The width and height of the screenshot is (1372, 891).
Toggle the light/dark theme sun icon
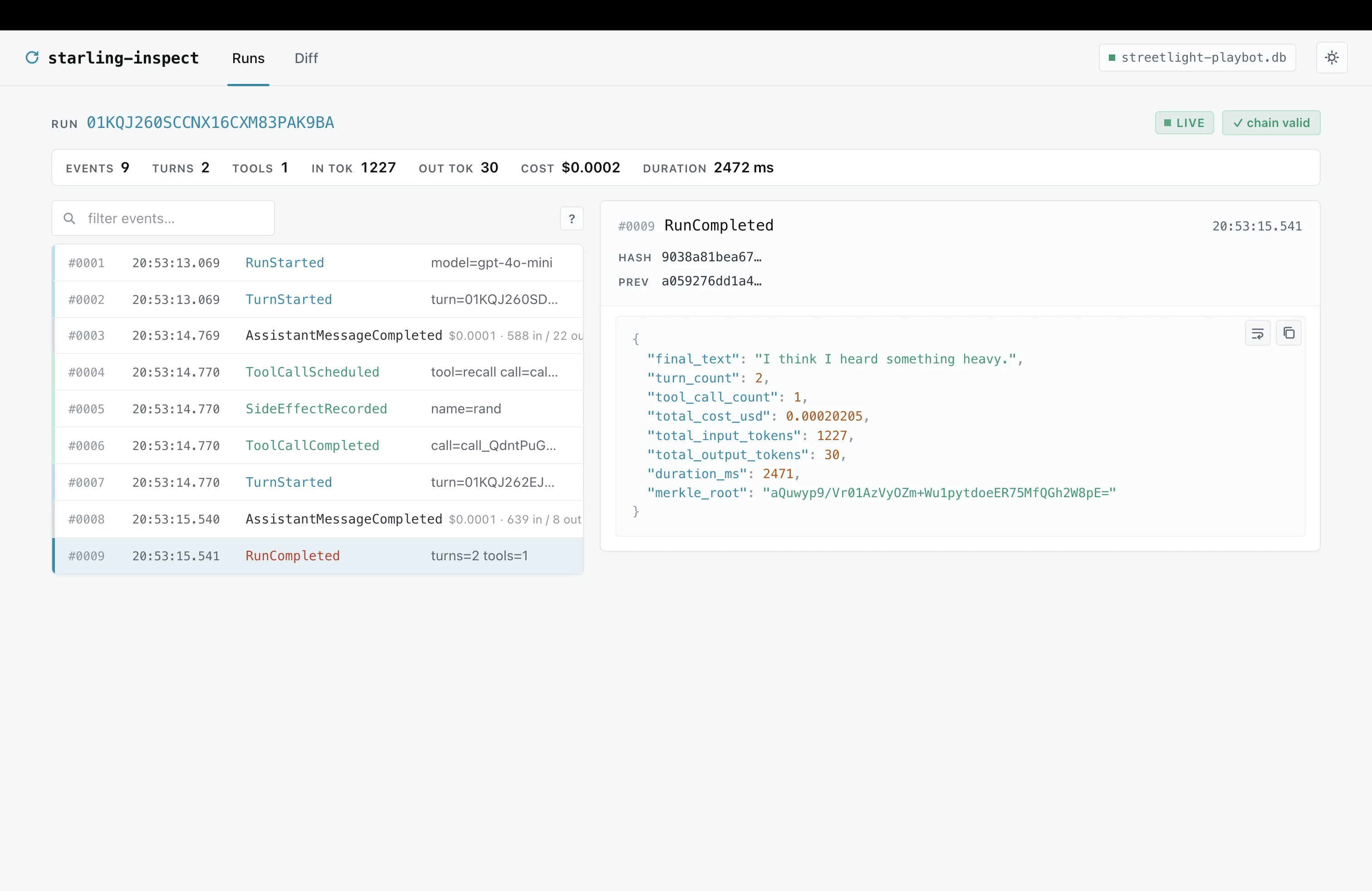pos(1332,58)
